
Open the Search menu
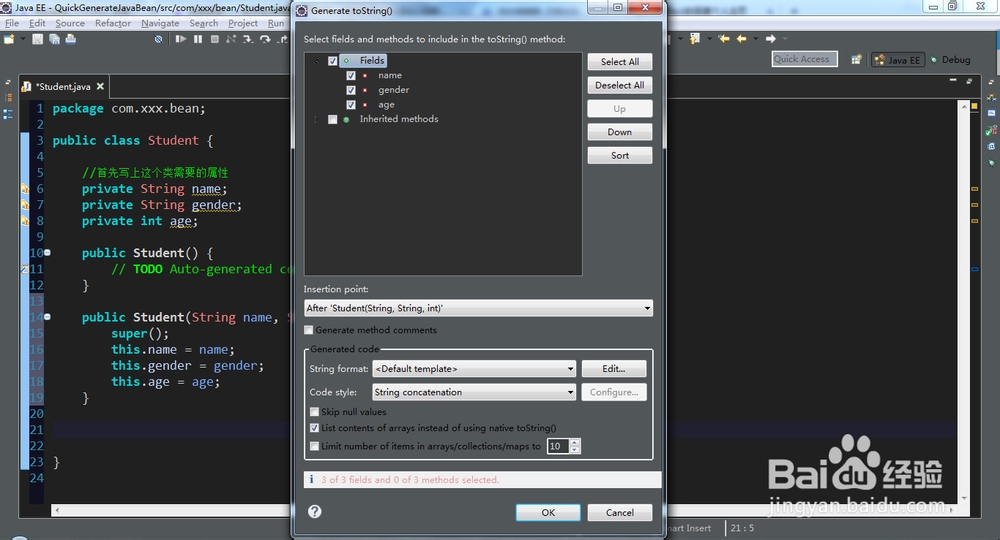[203, 23]
